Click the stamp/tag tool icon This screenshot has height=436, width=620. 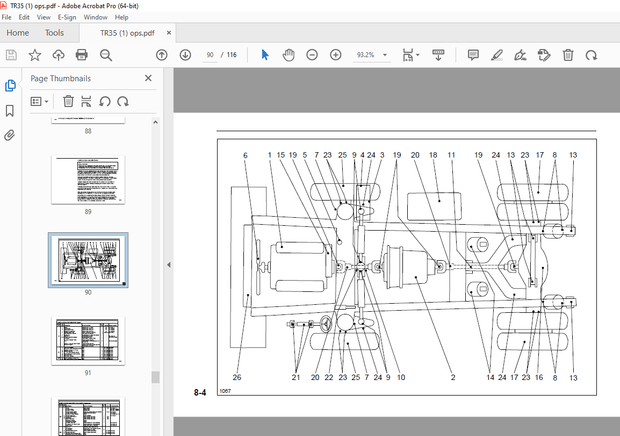(544, 55)
